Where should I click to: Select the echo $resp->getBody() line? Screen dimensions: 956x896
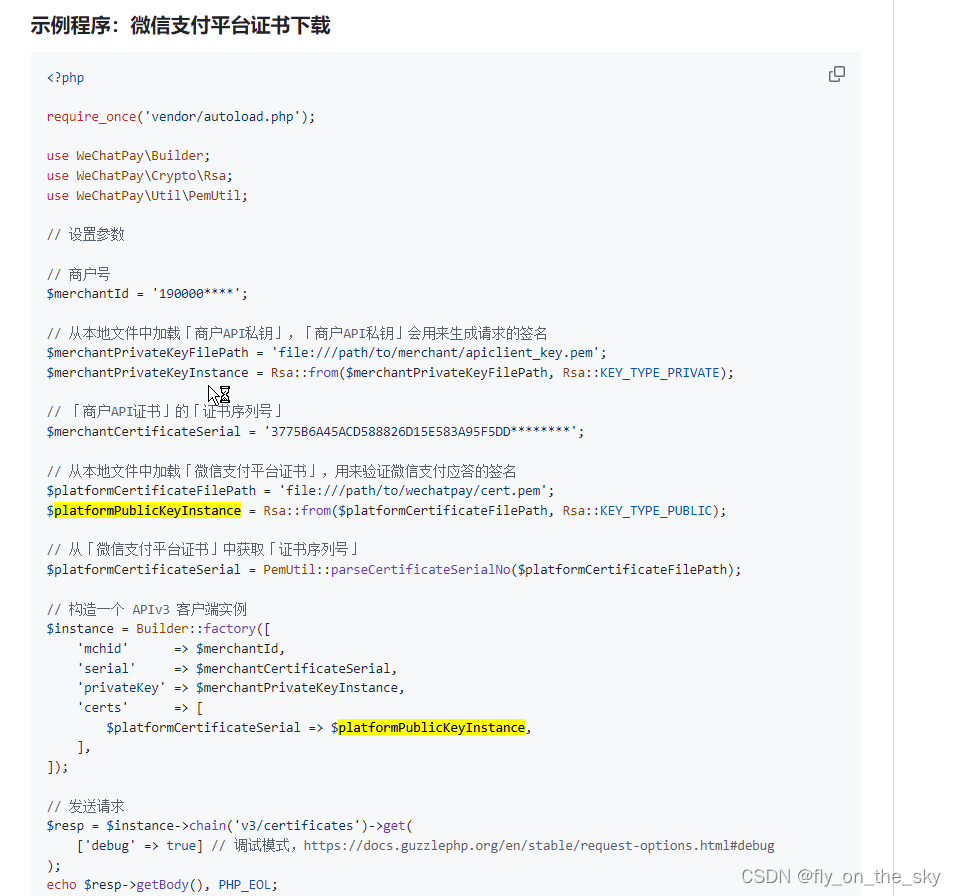160,884
